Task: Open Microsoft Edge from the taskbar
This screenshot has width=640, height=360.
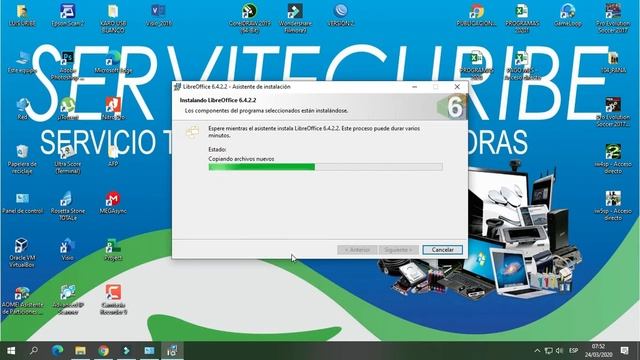Action: click(57, 351)
